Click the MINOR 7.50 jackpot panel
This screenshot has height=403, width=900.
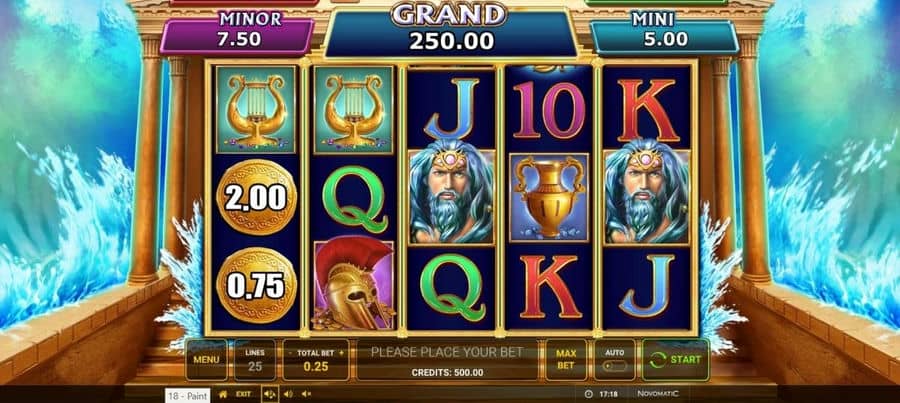[x=237, y=33]
